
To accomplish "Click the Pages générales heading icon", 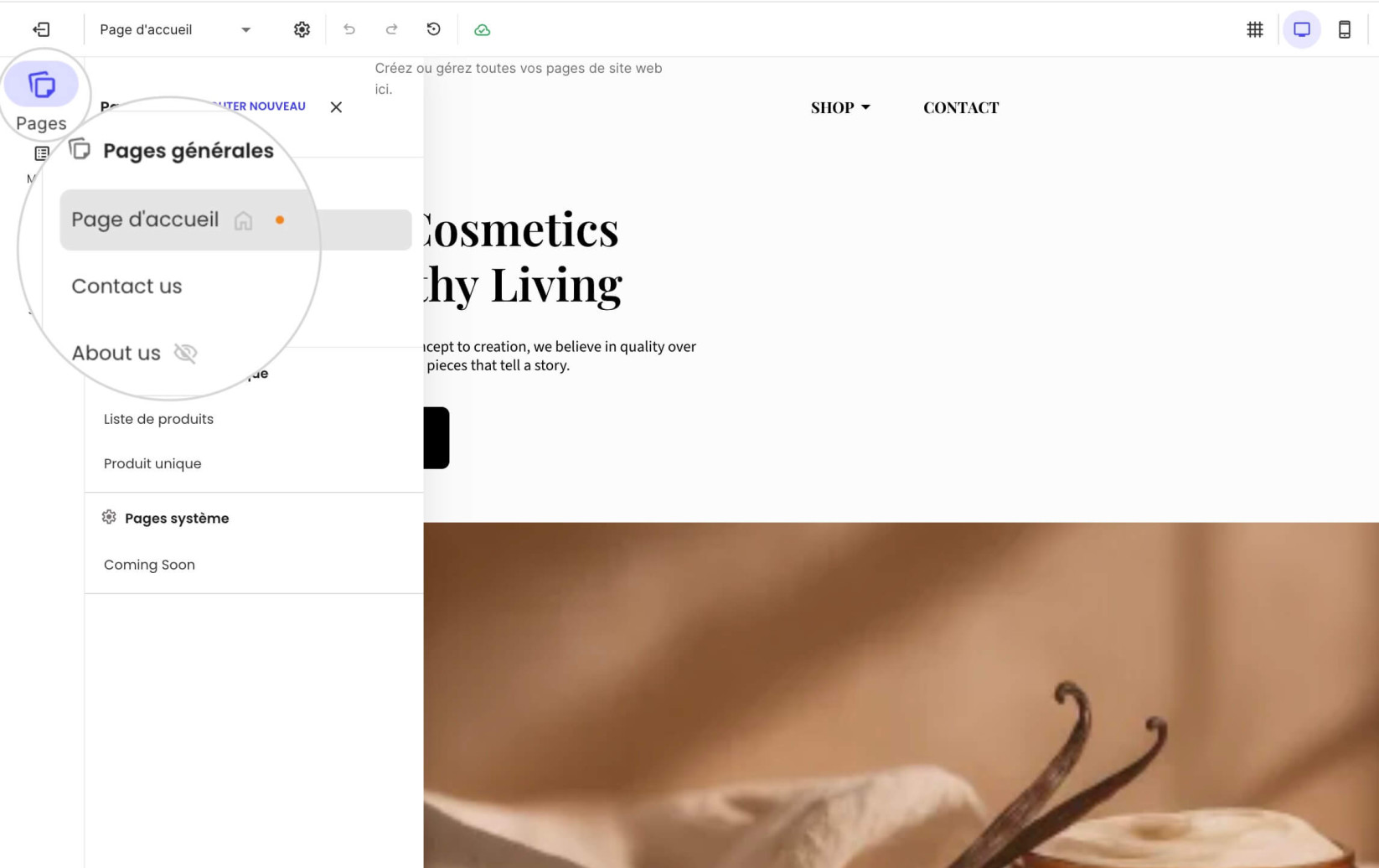I will pos(80,150).
